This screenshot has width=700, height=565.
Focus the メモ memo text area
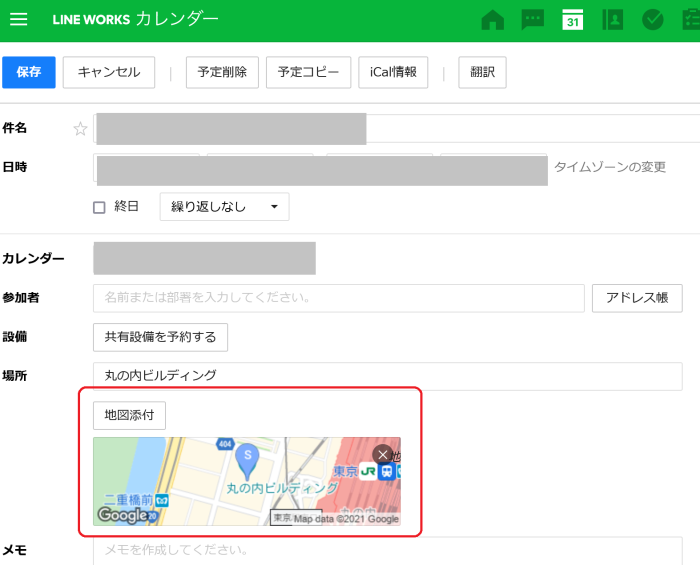click(388, 551)
